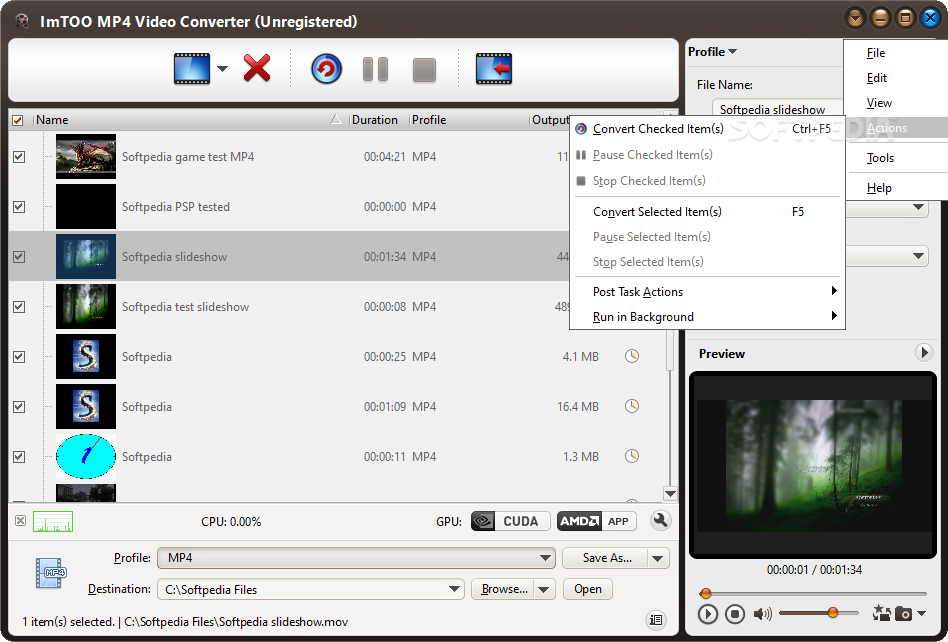
Task: Open the View menu
Action: 878,103
